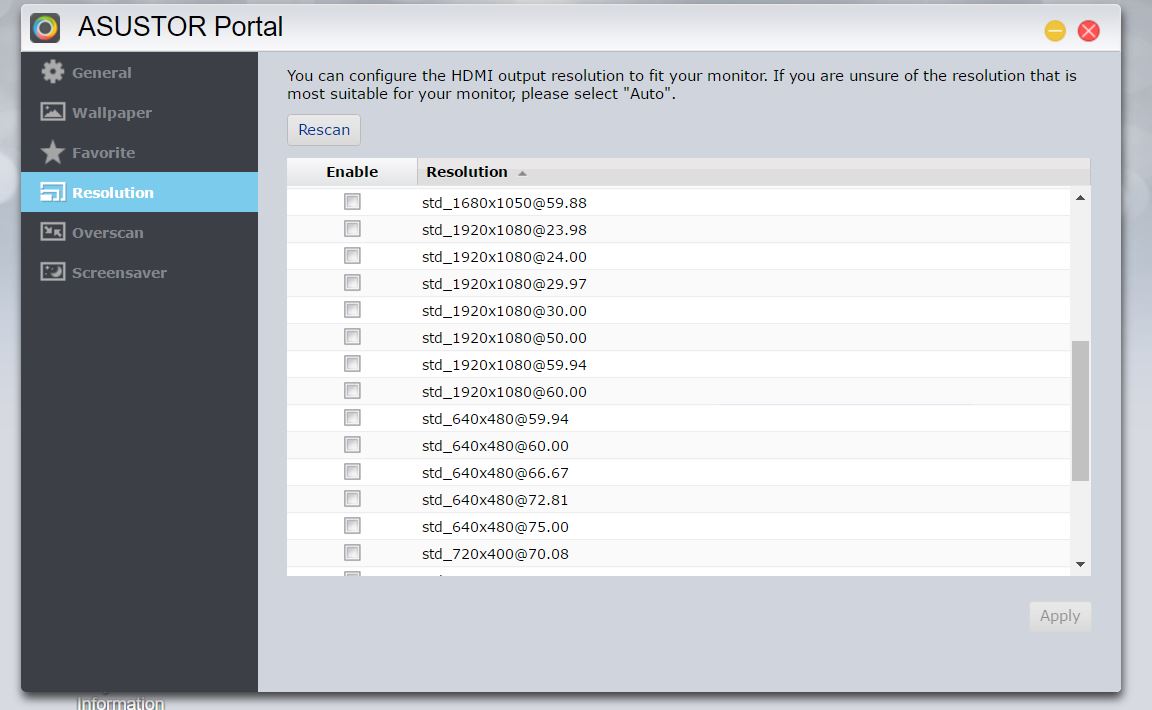Click the General gear icon
The height and width of the screenshot is (710, 1152).
pos(52,72)
